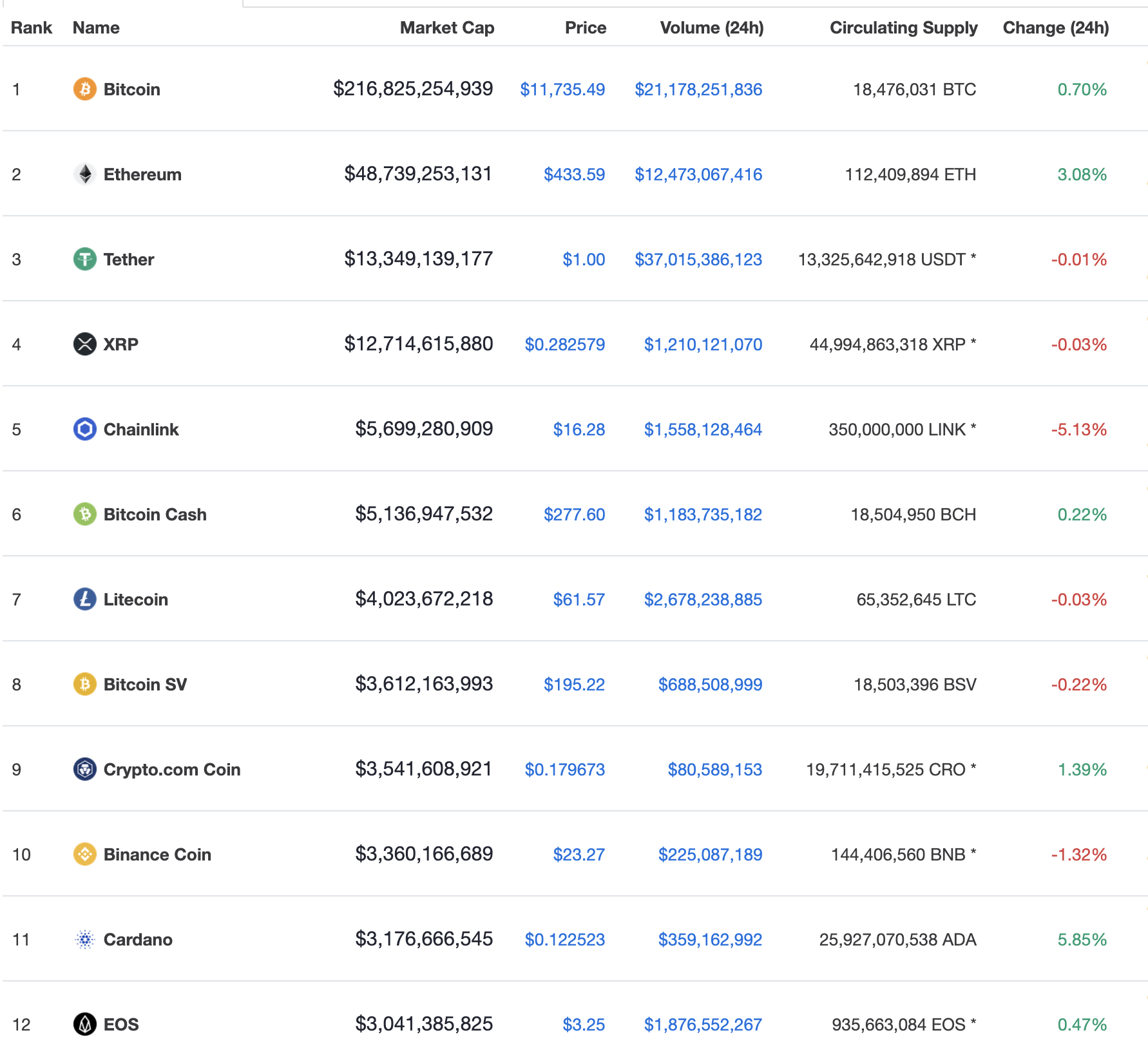Select Litecoin supply 65,352,645 LTC
The height and width of the screenshot is (1055, 1148).
click(x=916, y=599)
